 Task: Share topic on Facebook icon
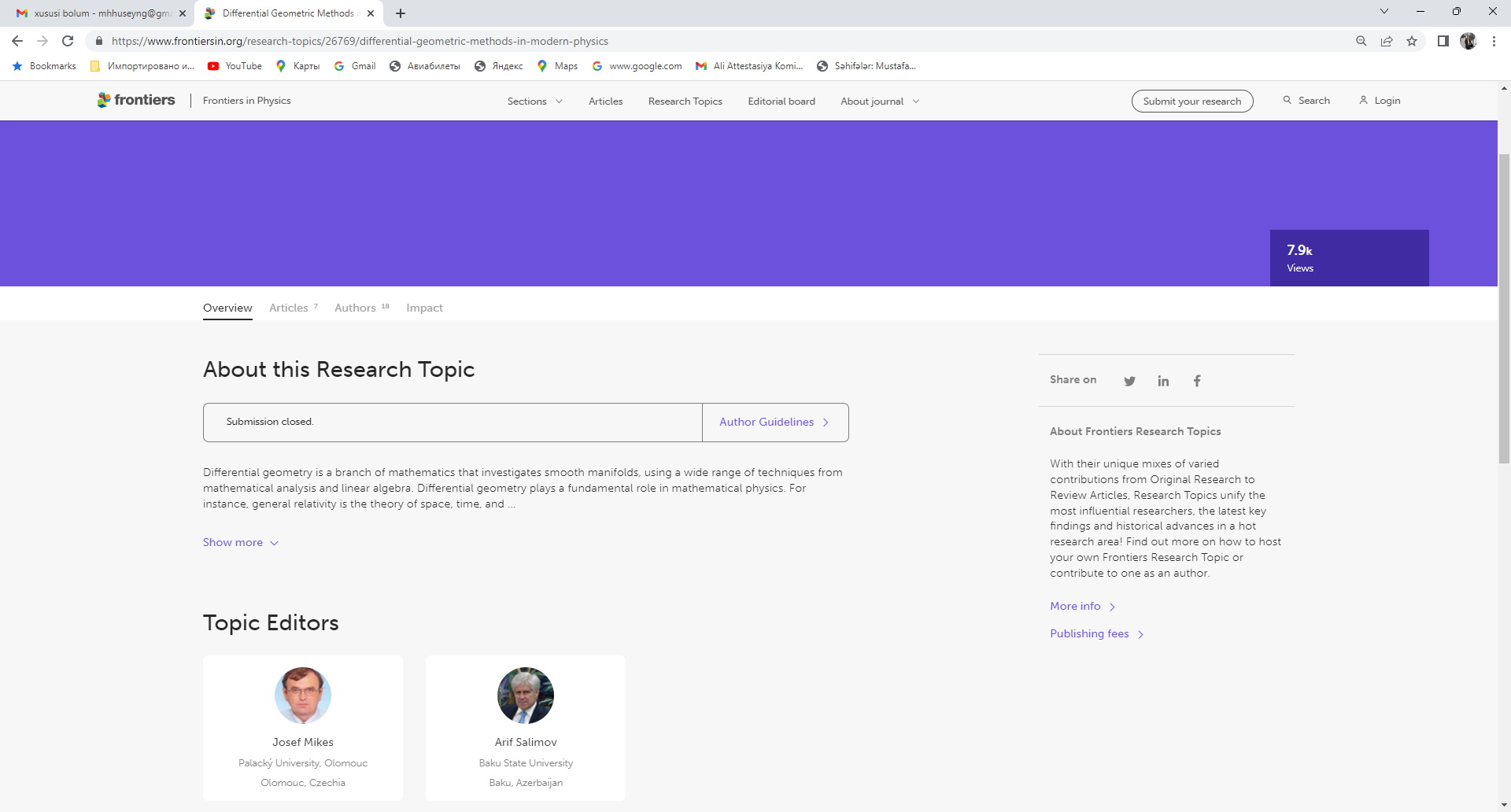[1197, 381]
